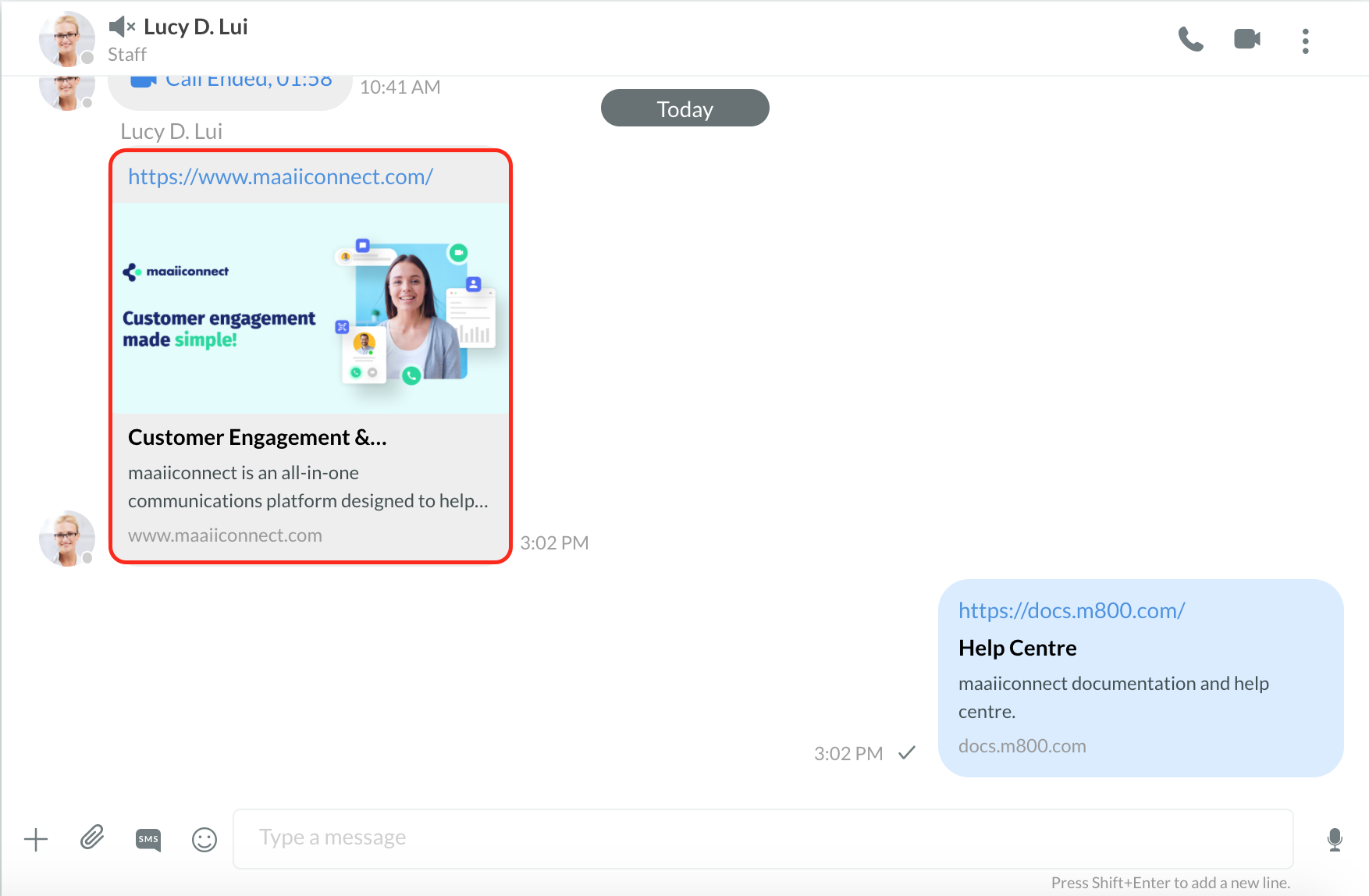Click the sent checkmark next to 3:02 PM
Screen dimensions: 1369x896
point(907,752)
